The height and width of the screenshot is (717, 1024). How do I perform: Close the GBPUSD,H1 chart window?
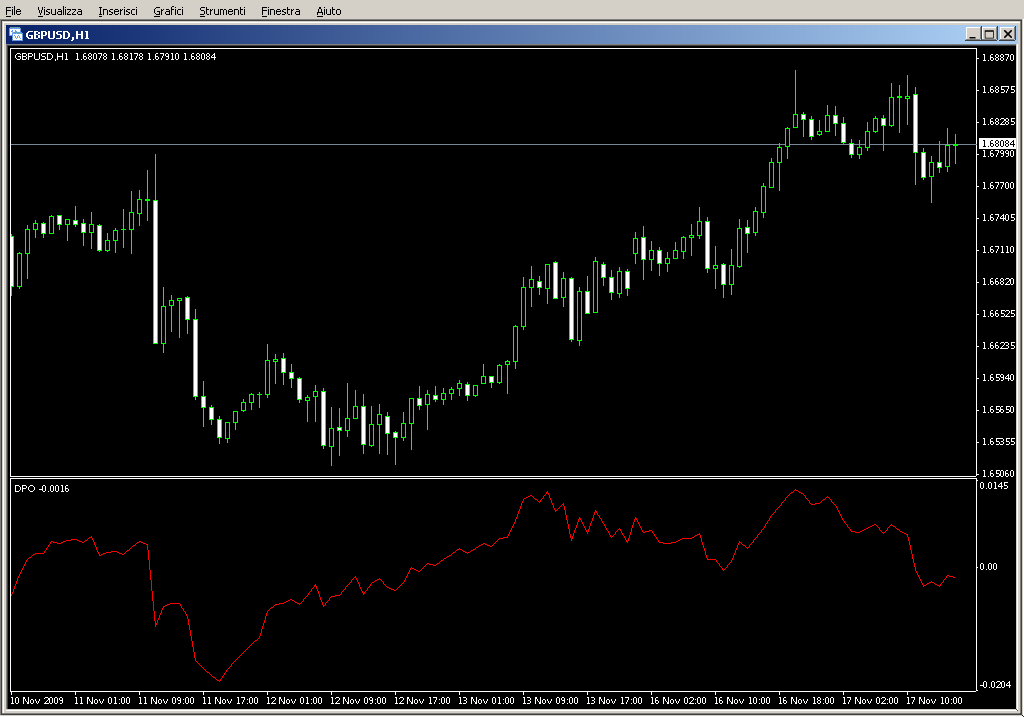point(1008,34)
